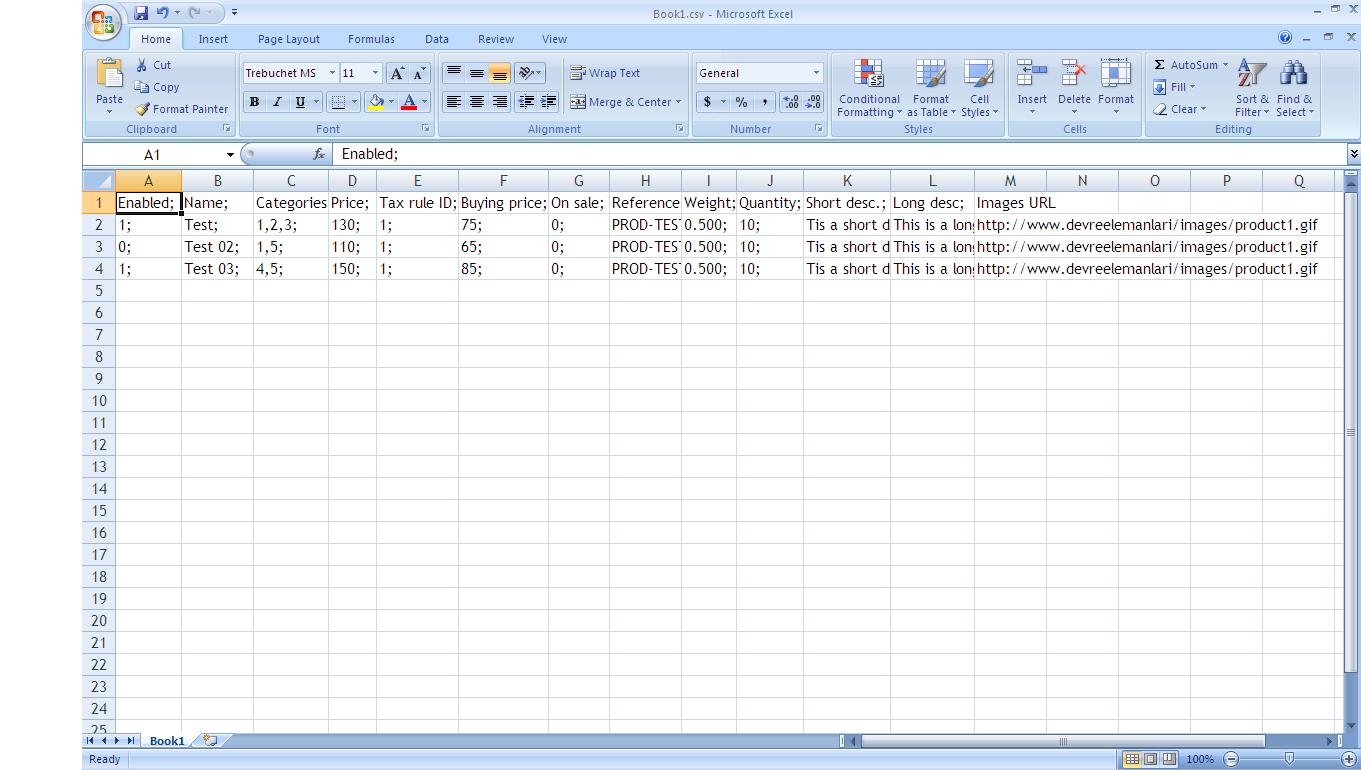Open the Review tab

point(496,39)
